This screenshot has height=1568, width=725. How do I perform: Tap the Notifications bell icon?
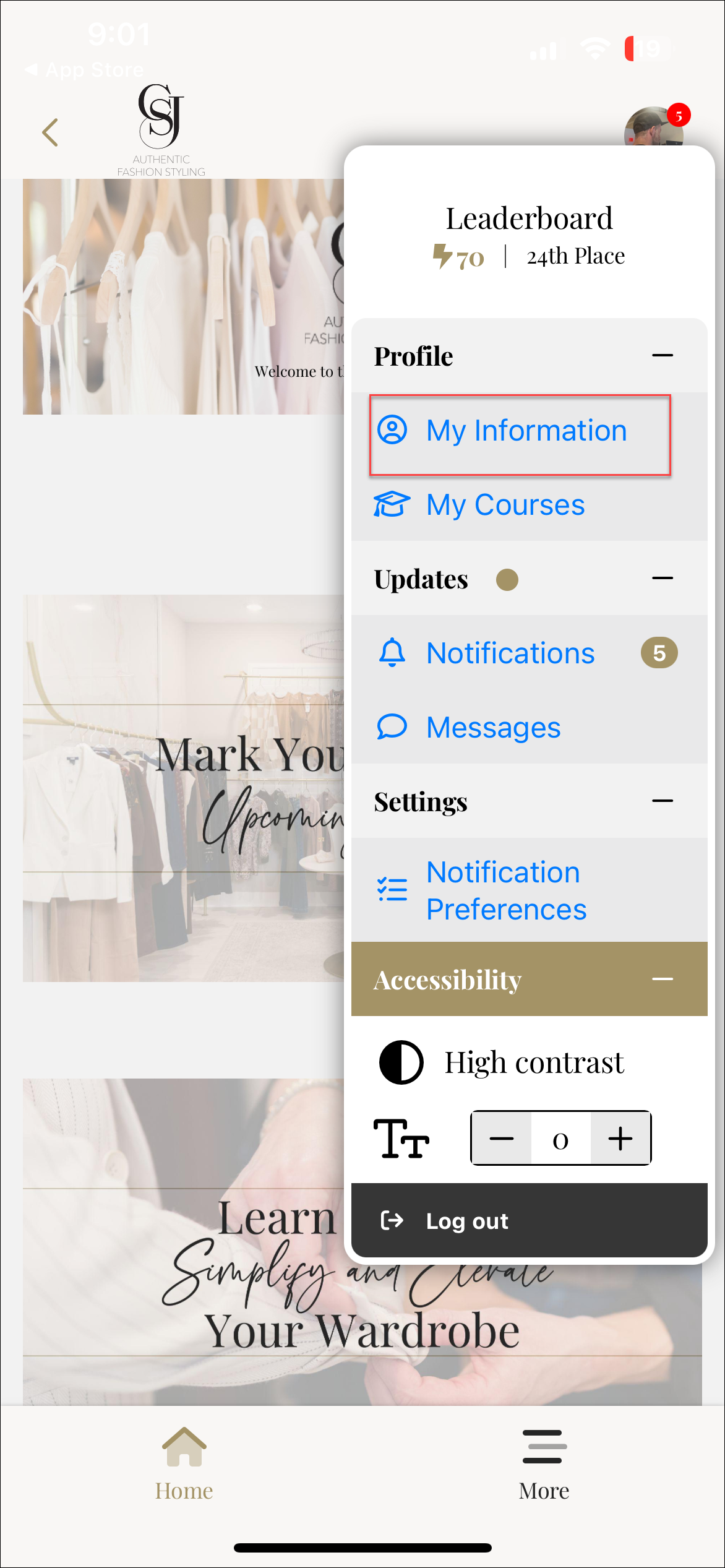click(x=392, y=653)
